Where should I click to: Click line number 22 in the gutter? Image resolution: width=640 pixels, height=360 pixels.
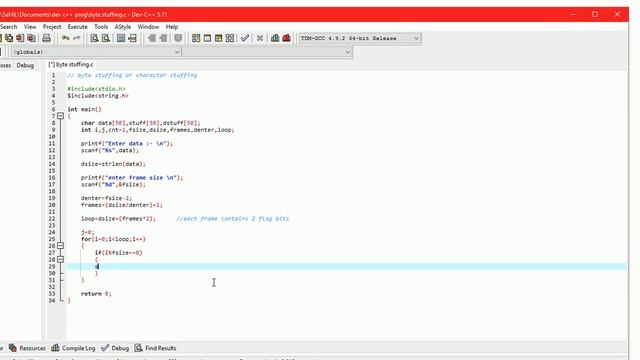[x=52, y=218]
